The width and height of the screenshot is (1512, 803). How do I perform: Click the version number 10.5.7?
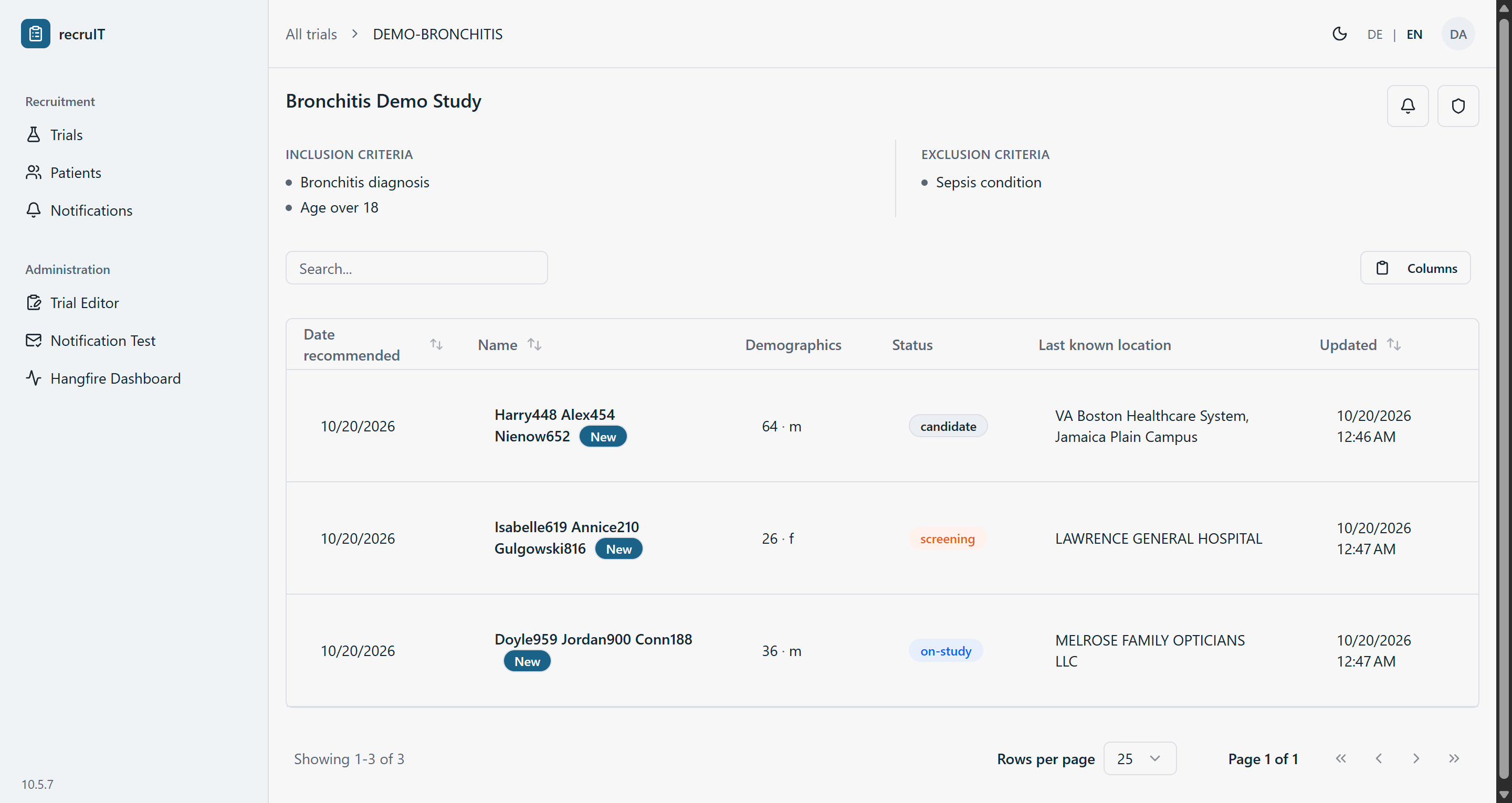click(x=38, y=784)
